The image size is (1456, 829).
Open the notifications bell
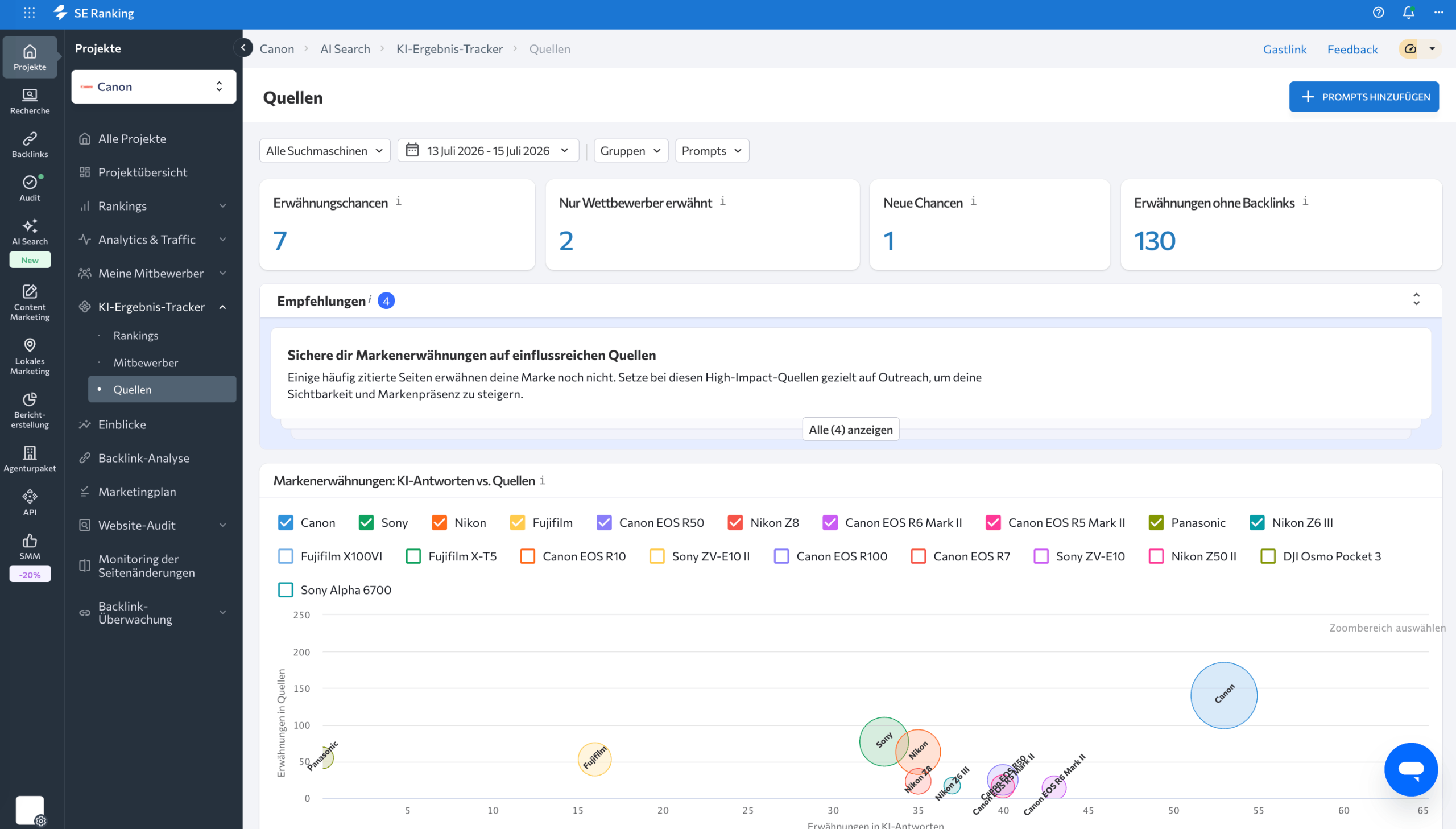(x=1408, y=13)
